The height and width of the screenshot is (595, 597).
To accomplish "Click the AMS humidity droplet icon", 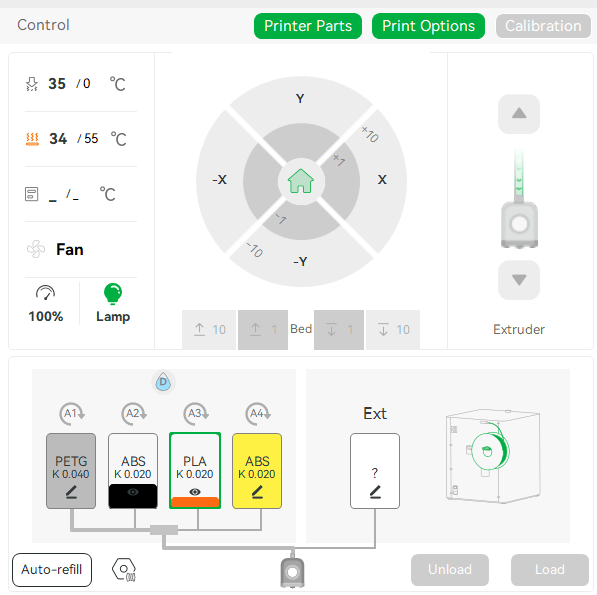I will 163,382.
